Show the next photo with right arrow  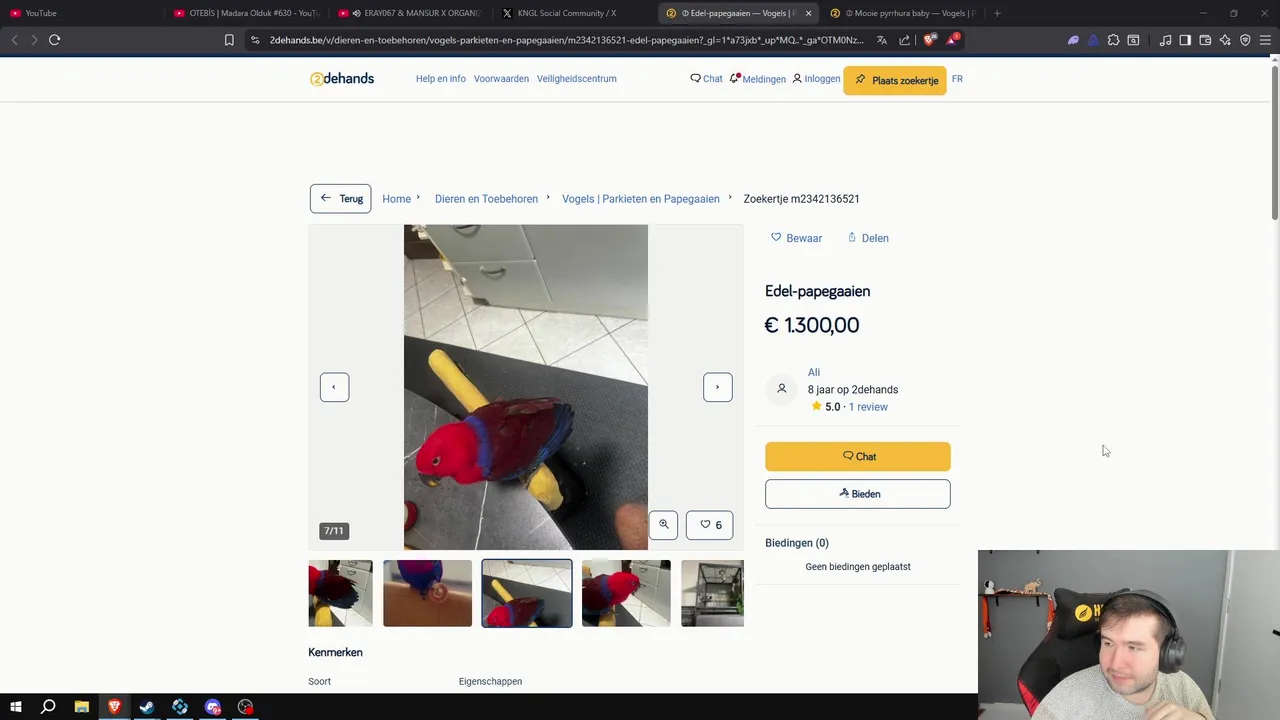point(717,387)
